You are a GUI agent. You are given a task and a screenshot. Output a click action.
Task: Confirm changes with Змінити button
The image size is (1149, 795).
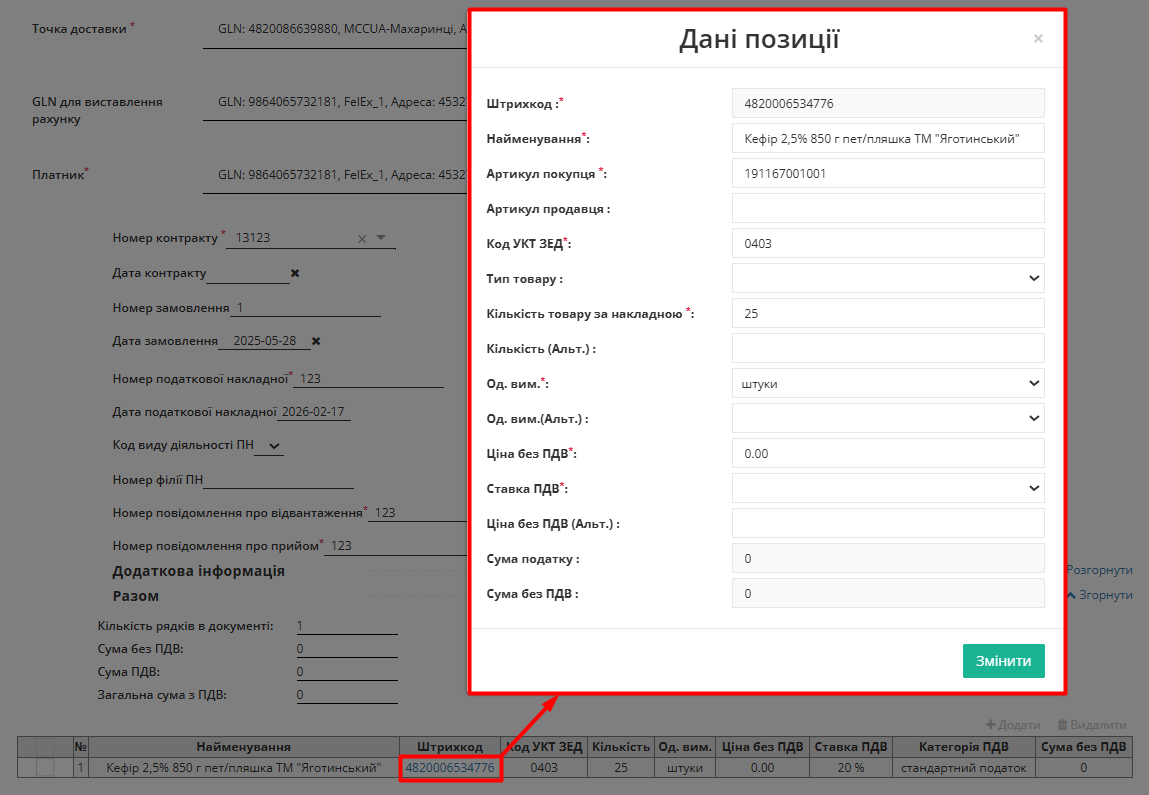click(1003, 661)
